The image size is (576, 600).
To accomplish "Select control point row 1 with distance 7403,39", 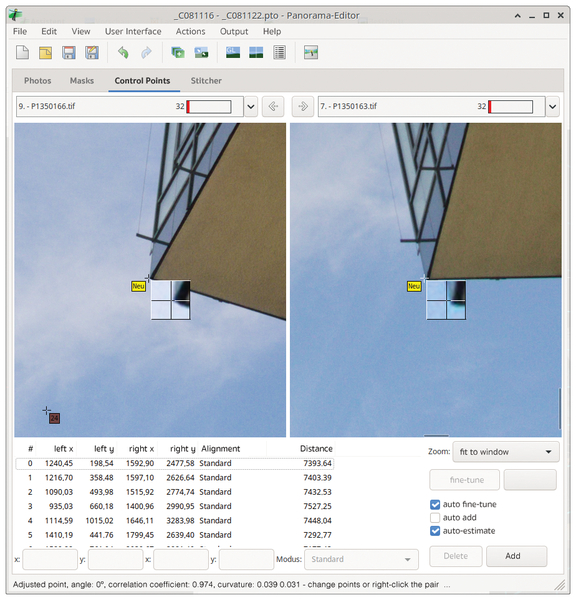I will 175,478.
